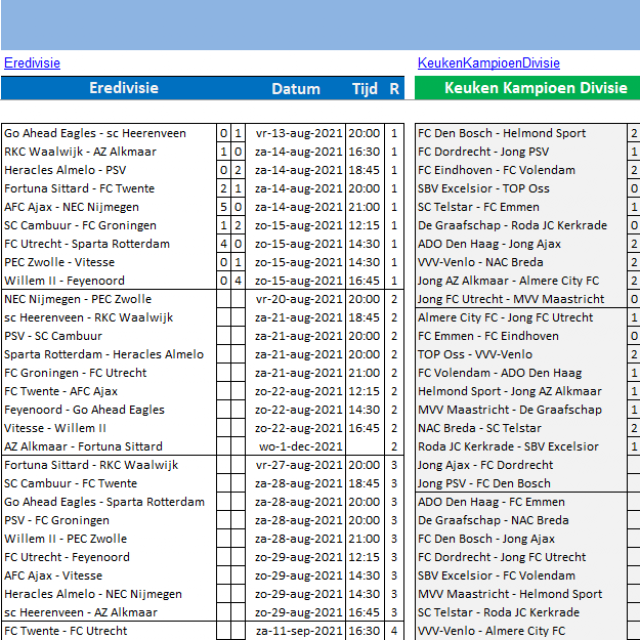Select the RKC Waalwijk - AZ Alkmaar match

pyautogui.click(x=80, y=152)
